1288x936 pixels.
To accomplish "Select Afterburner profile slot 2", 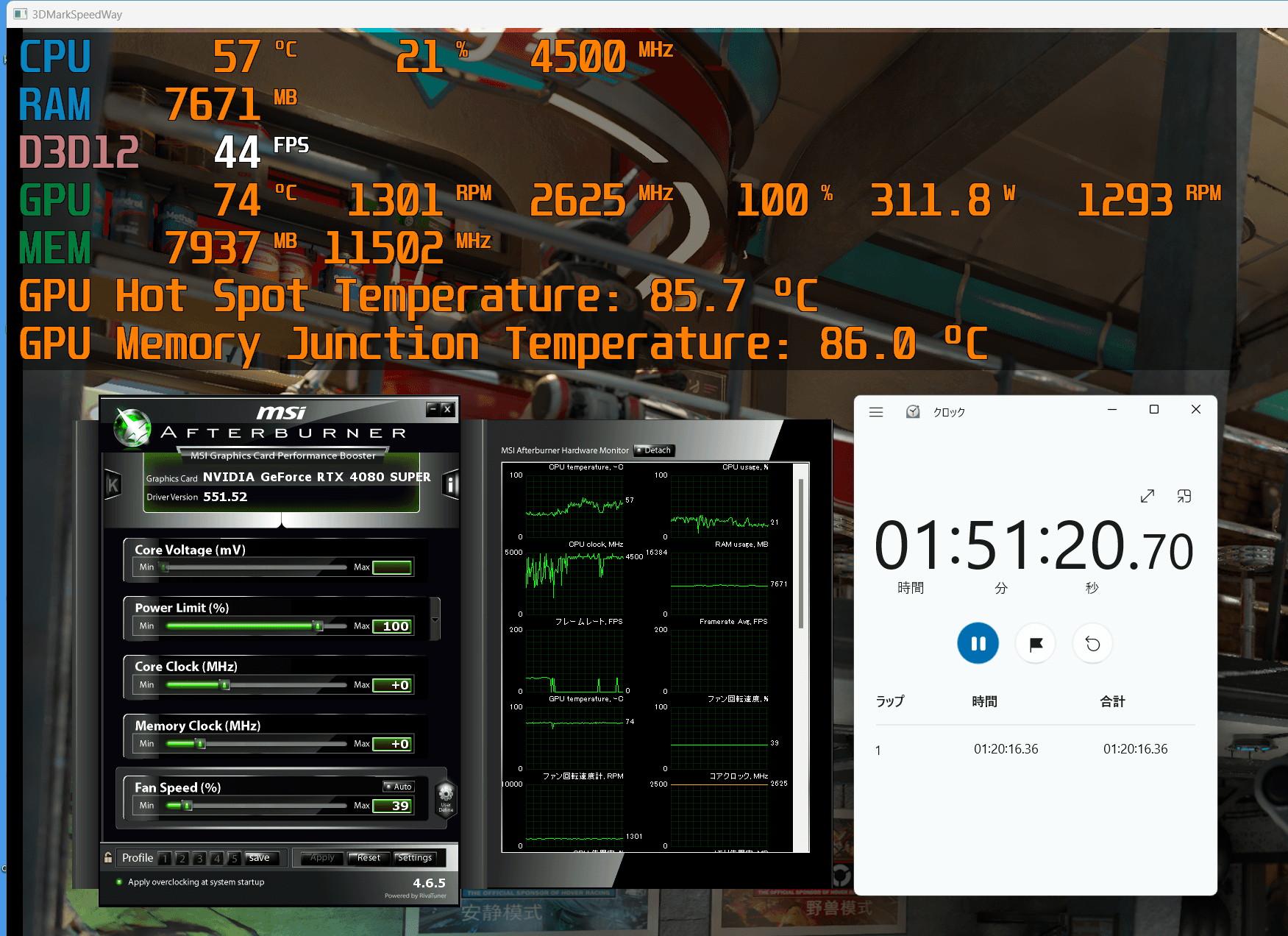I will (x=182, y=858).
